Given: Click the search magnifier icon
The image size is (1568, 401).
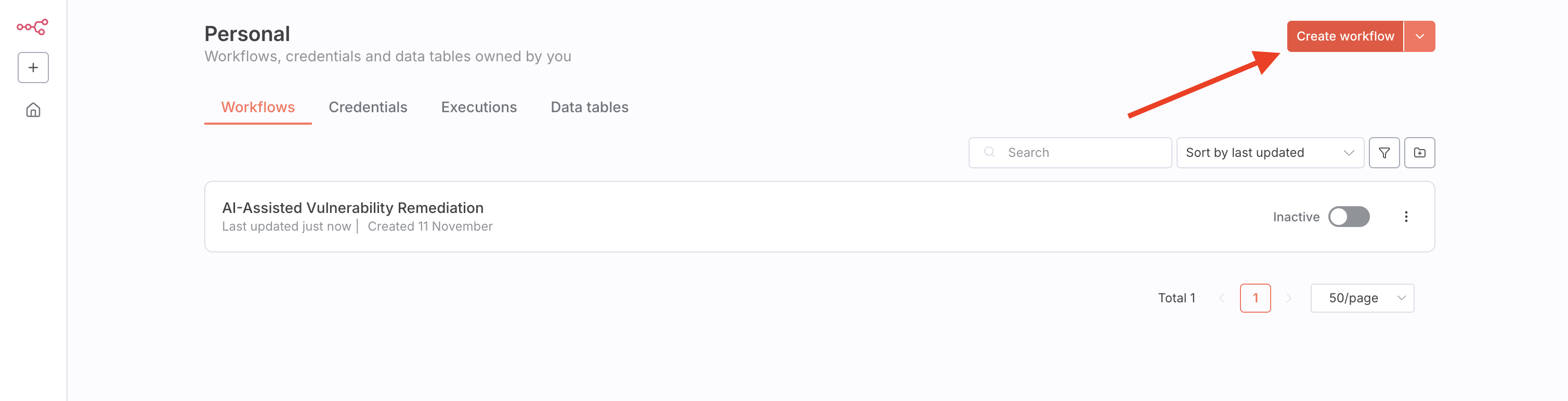Looking at the screenshot, I should pos(989,152).
